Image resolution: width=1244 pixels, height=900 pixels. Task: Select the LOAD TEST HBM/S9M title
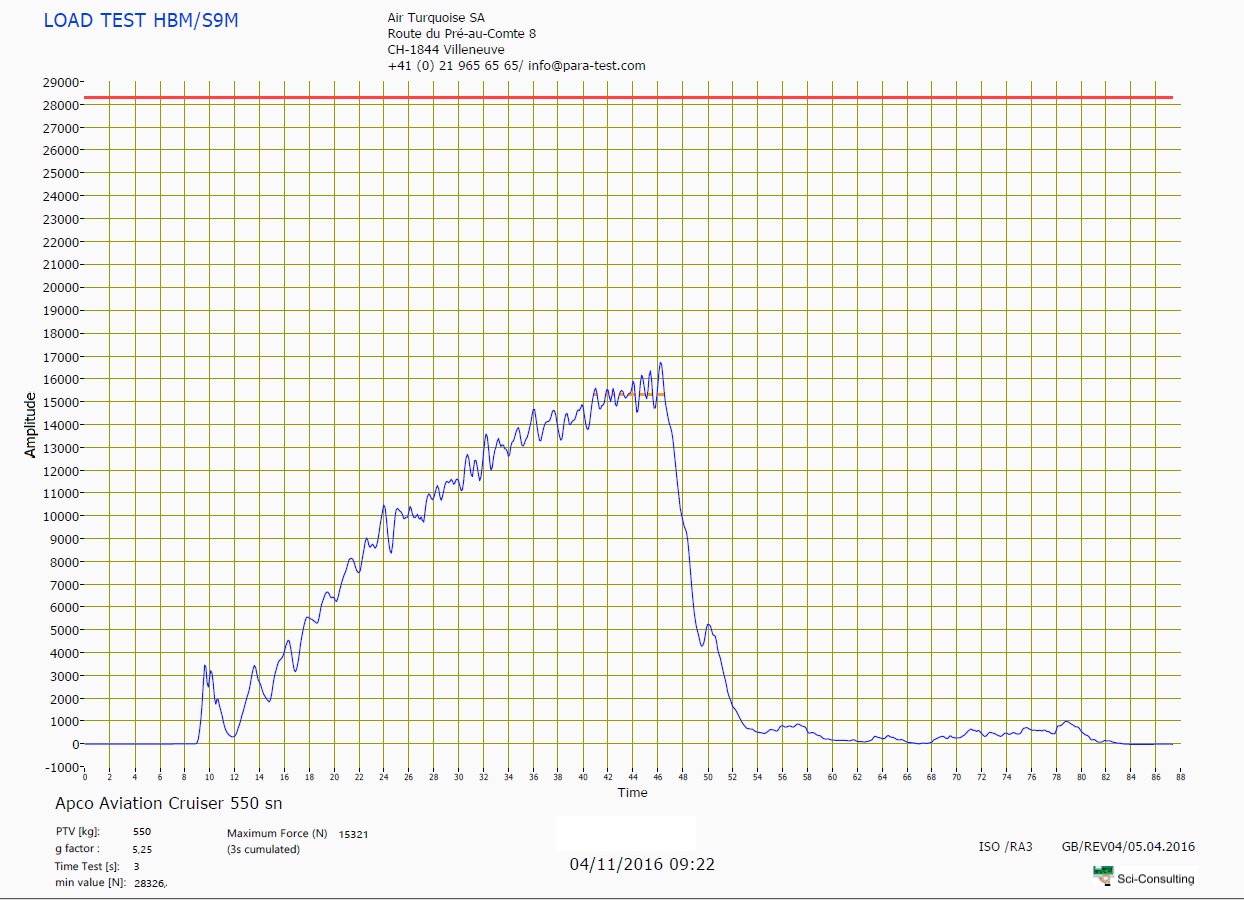[141, 20]
